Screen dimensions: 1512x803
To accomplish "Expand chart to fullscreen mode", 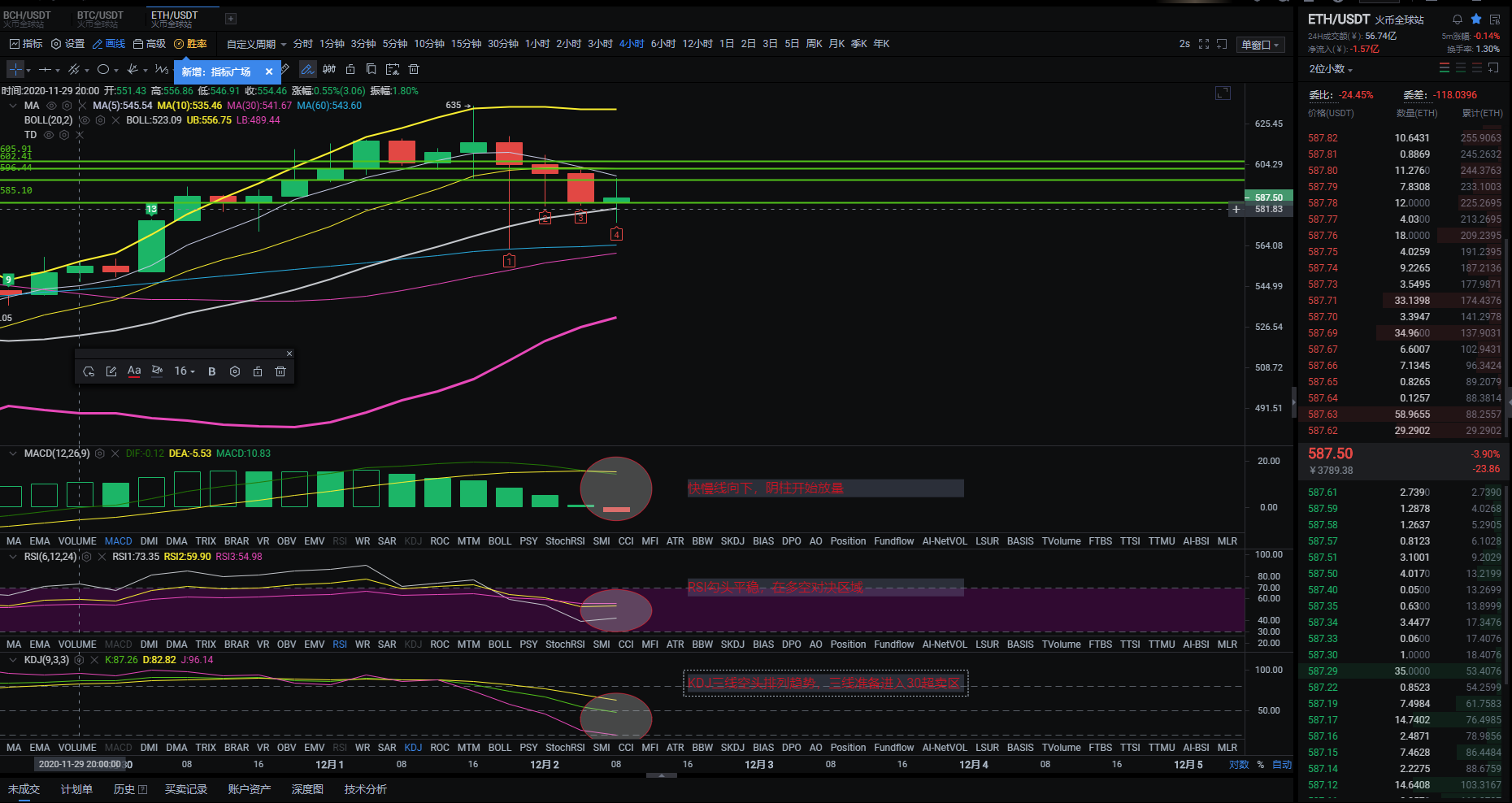I will 1204,44.
